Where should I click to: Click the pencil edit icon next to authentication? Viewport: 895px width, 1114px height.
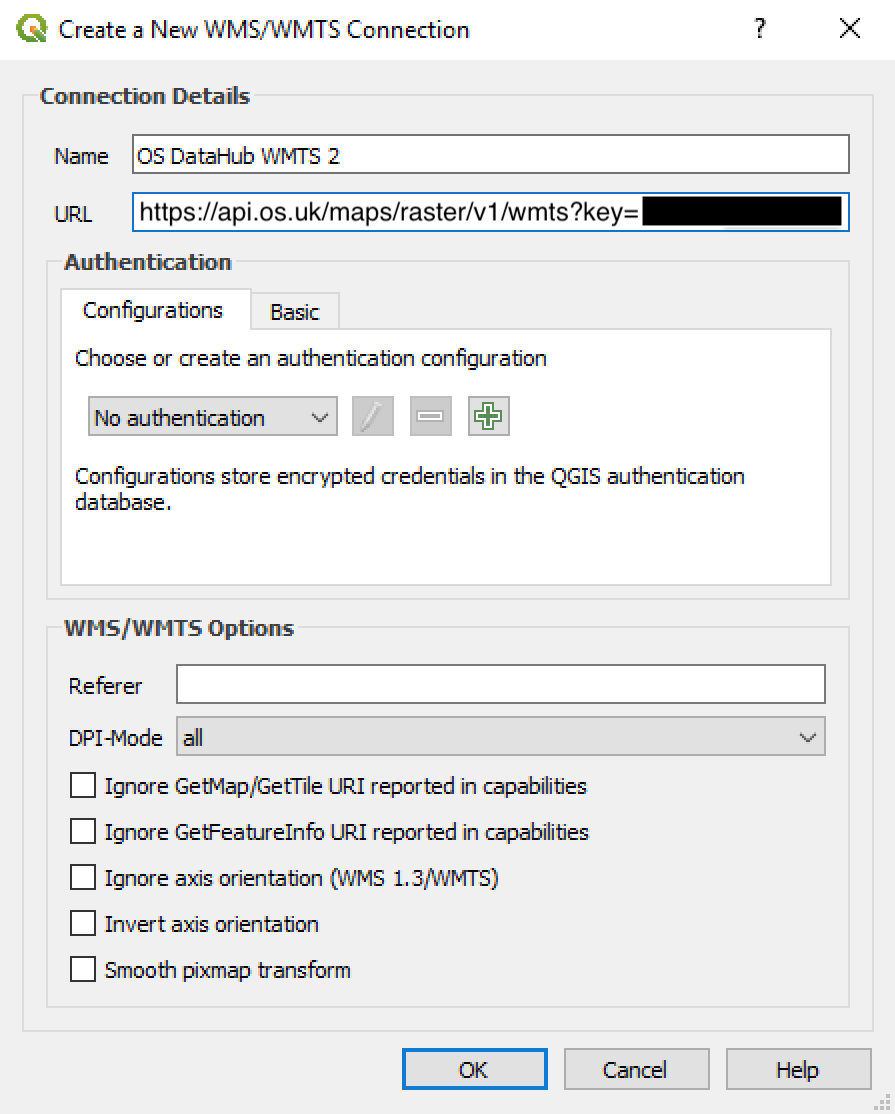[372, 416]
